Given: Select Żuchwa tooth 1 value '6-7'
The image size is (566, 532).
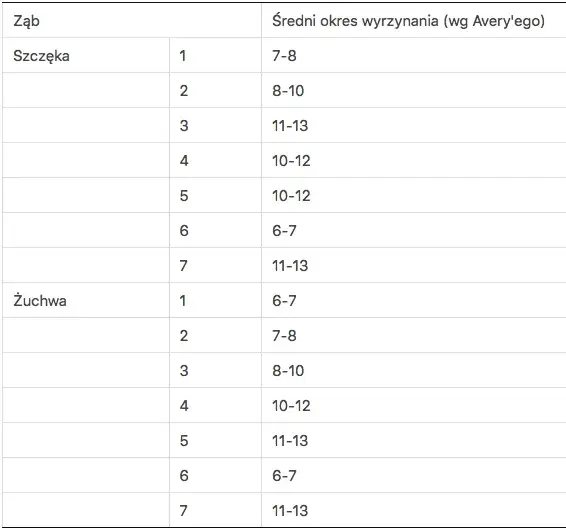Looking at the screenshot, I should click(284, 301).
